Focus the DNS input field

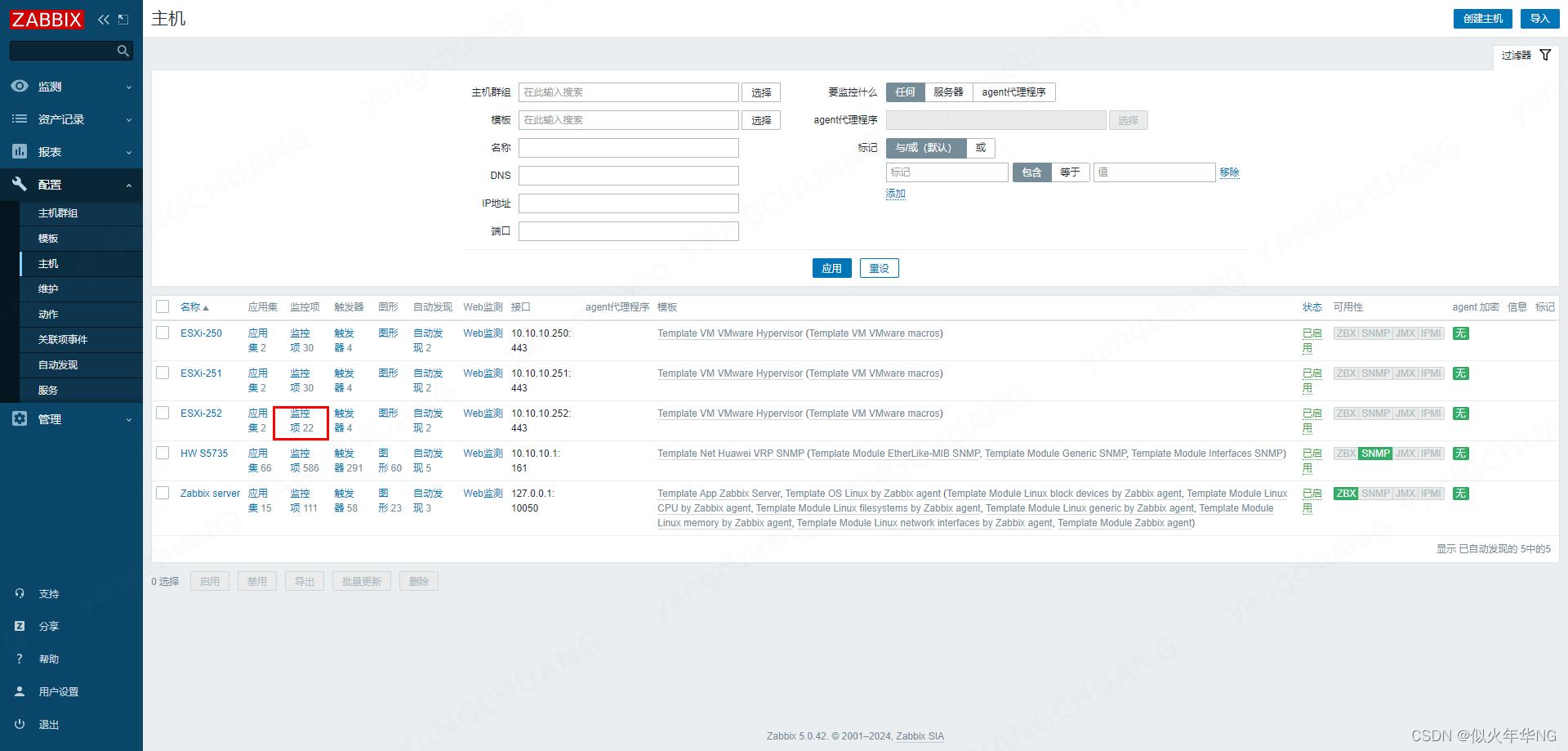[x=629, y=176]
